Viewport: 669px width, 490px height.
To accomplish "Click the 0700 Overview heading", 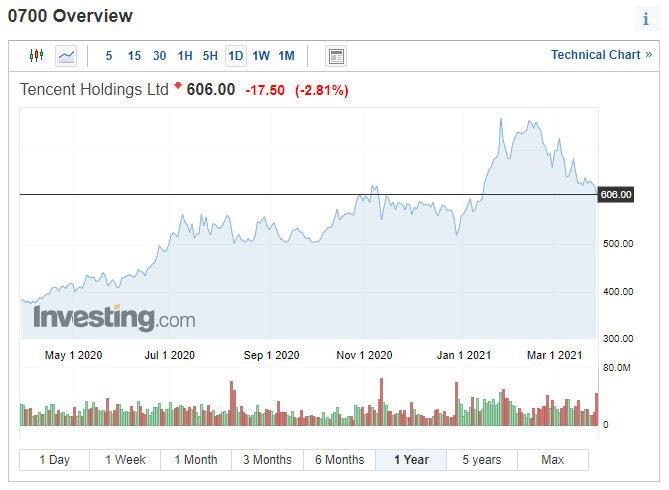I will coord(70,16).
